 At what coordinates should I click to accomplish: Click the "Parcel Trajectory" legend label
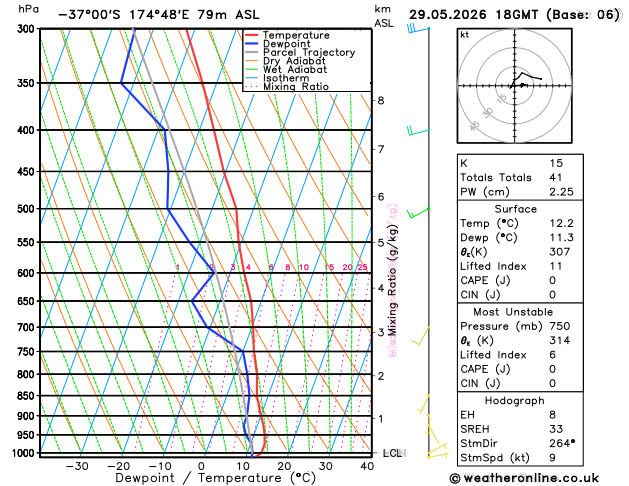point(309,53)
